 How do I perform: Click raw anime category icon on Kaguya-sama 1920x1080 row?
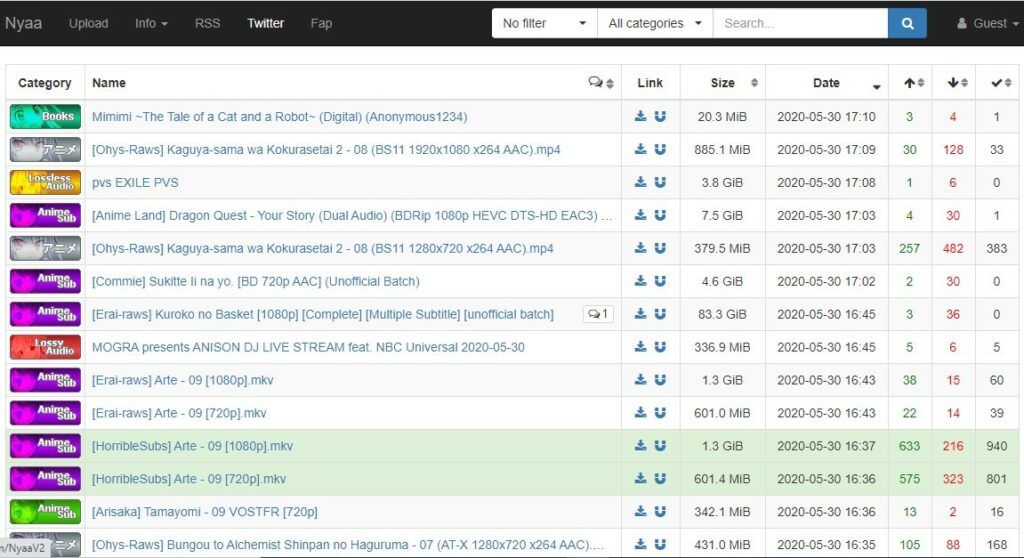pos(45,149)
